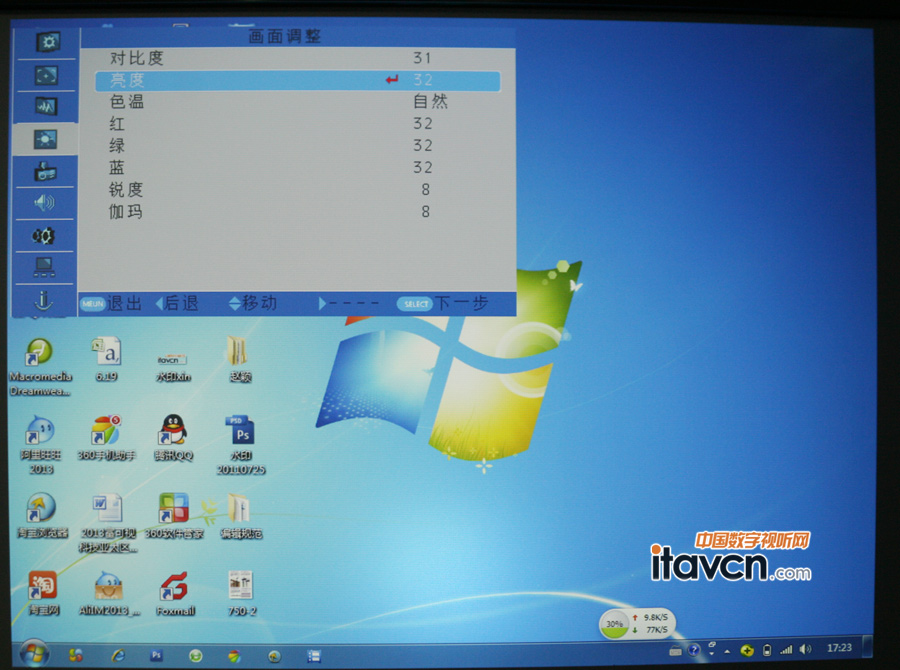This screenshot has height=670, width=900.
Task: Click the red enter arrow on 亮度 row
Action: (x=392, y=80)
